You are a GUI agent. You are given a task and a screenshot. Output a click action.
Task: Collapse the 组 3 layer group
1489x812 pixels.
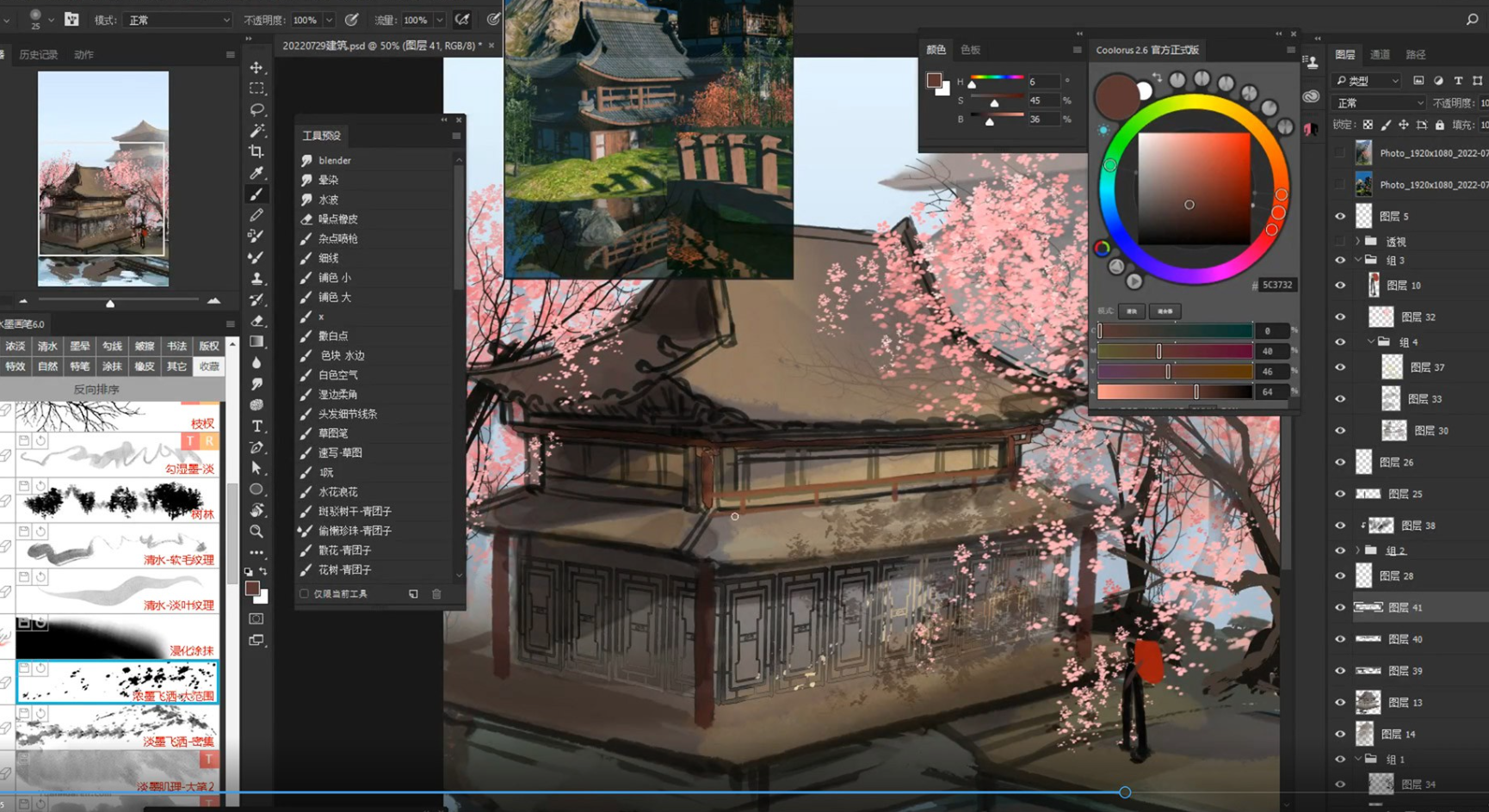(1358, 260)
